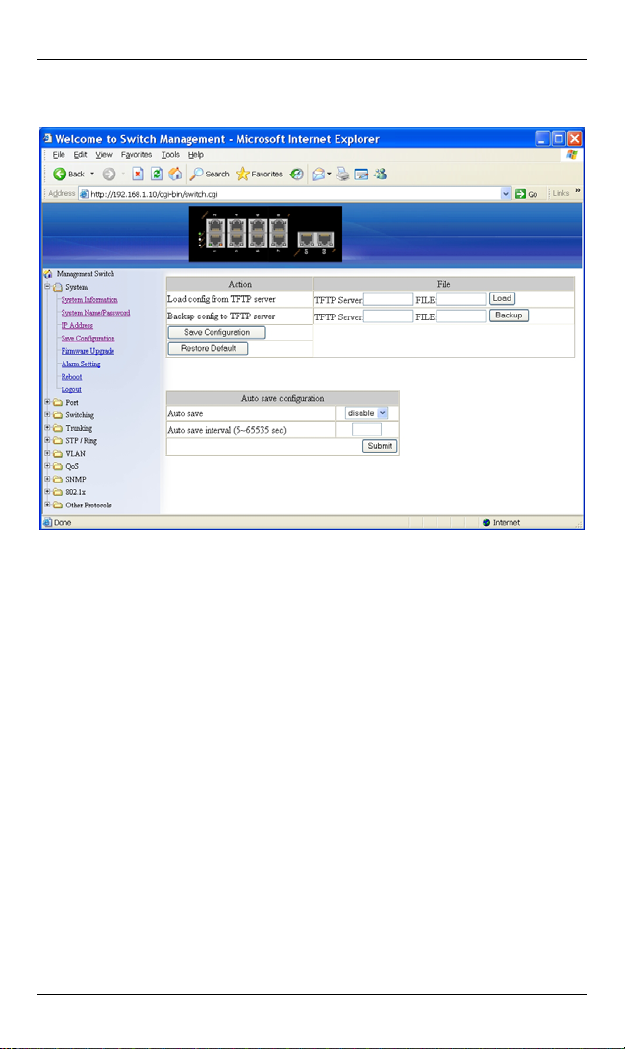Open the Edit menu
Image resolution: width=625 pixels, height=1049 pixels.
[80, 155]
